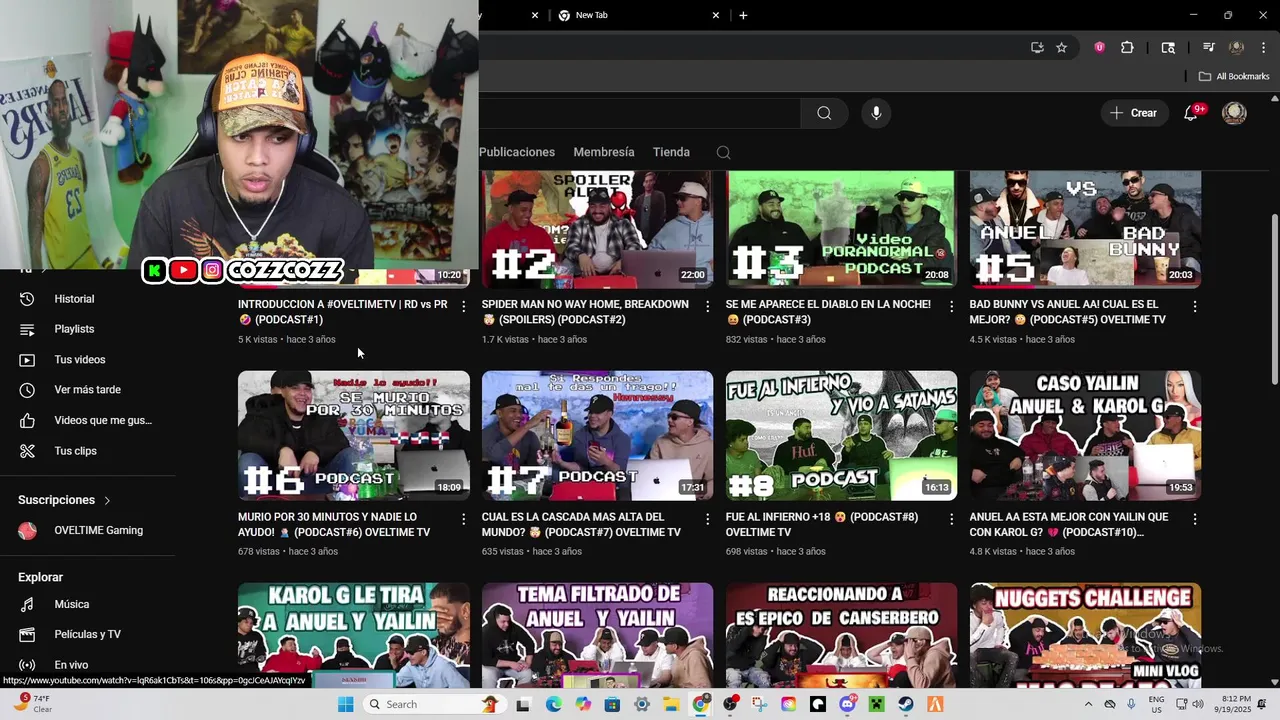Click the Crear button
1280x720 pixels.
click(x=1133, y=113)
